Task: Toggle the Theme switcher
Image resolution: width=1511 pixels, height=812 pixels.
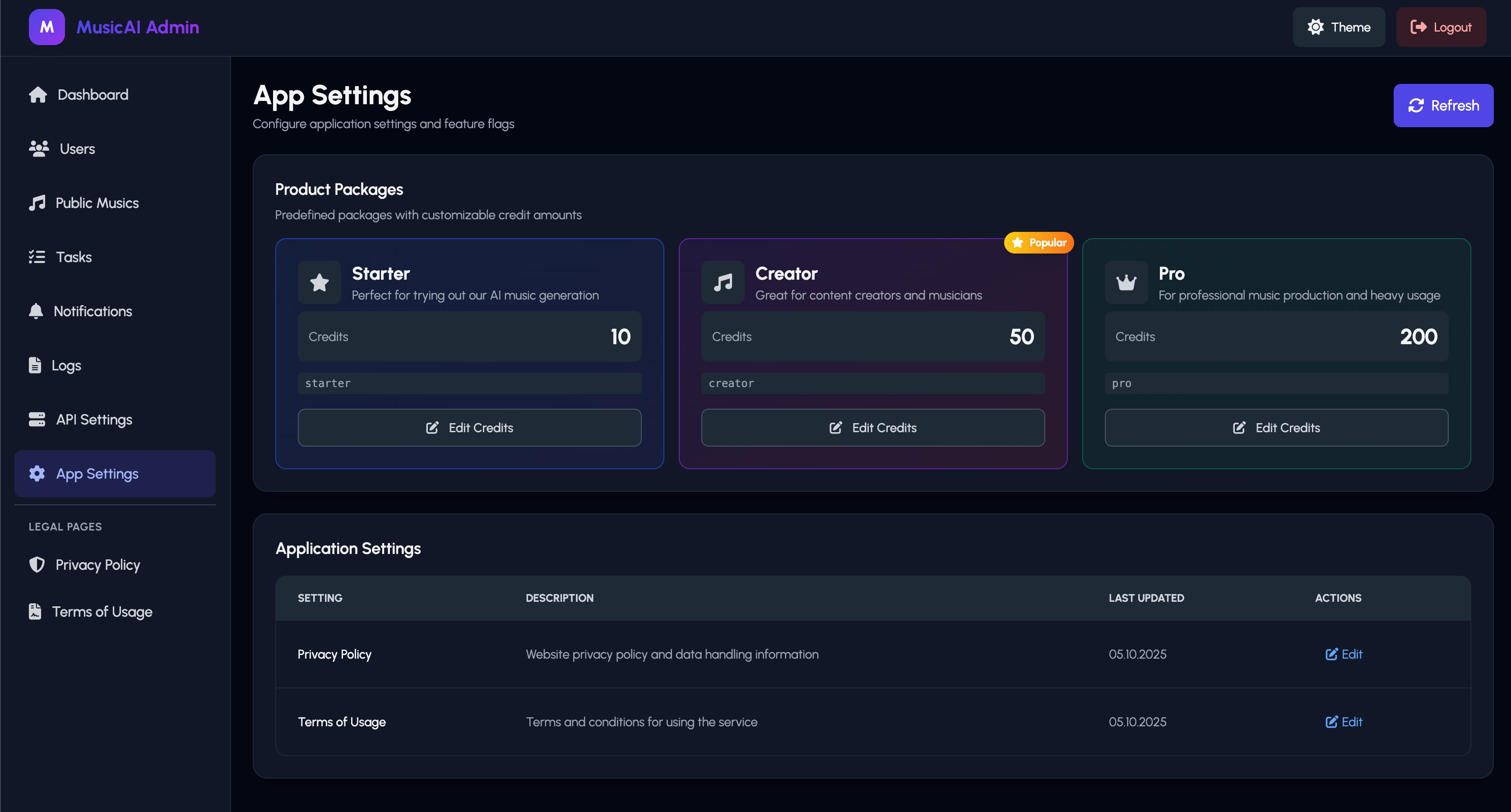Action: 1339,27
